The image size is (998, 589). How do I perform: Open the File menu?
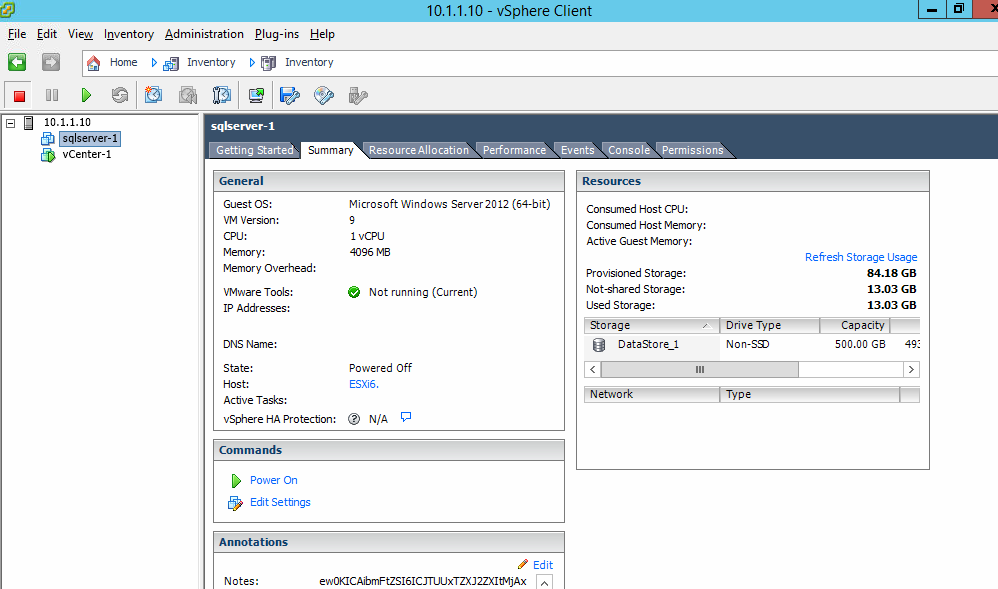coord(17,34)
